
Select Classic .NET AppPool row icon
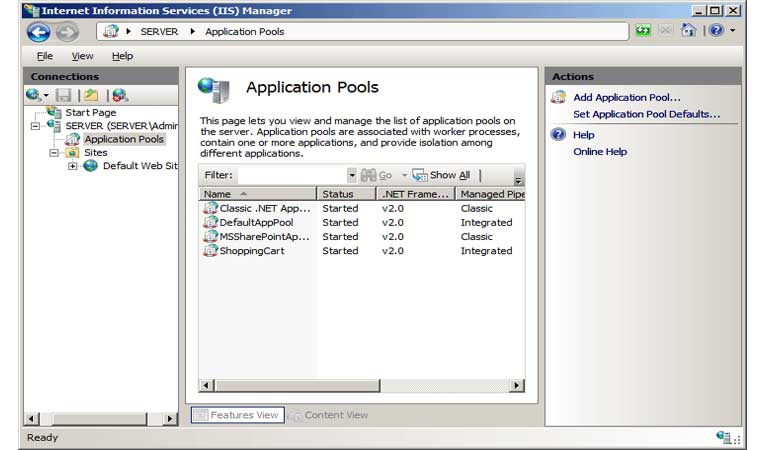pos(210,208)
